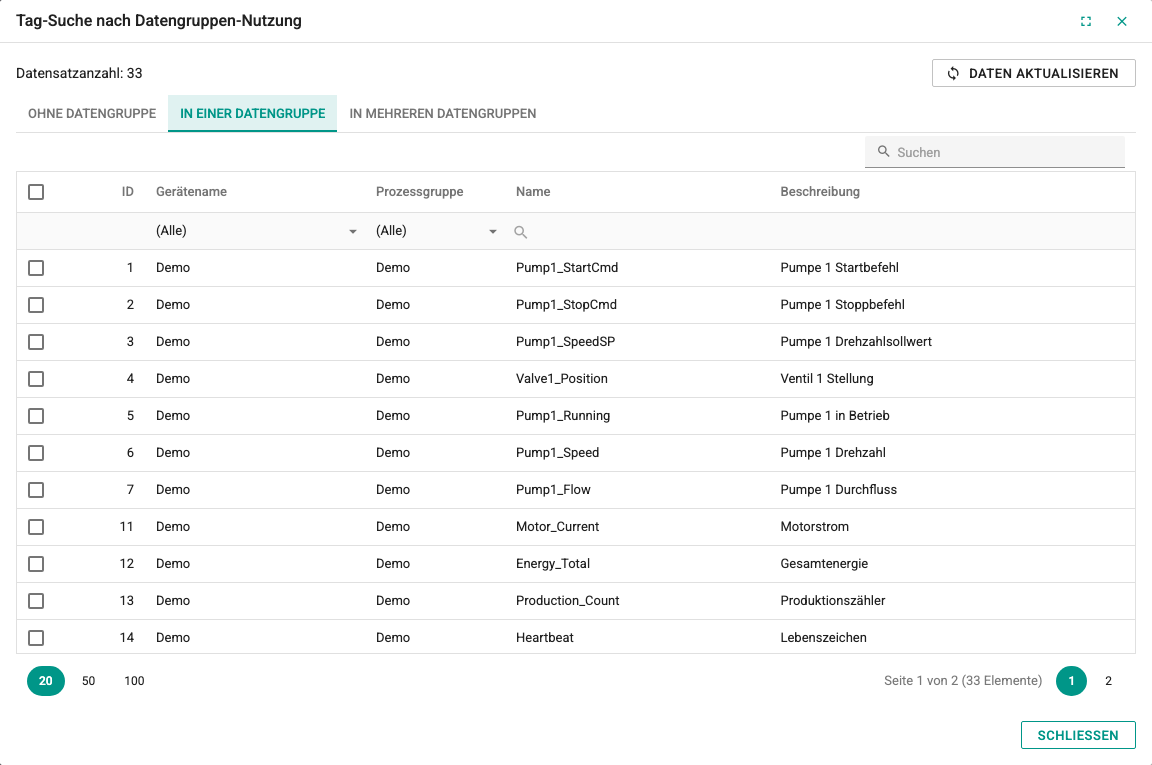Click the Production_Count name cell

coord(567,601)
